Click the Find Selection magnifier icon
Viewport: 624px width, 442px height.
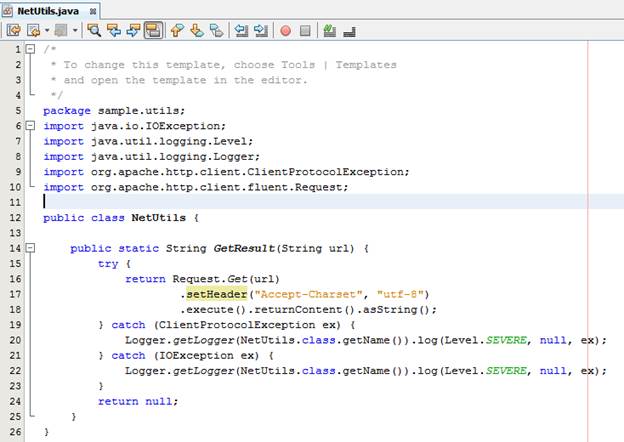(94, 30)
